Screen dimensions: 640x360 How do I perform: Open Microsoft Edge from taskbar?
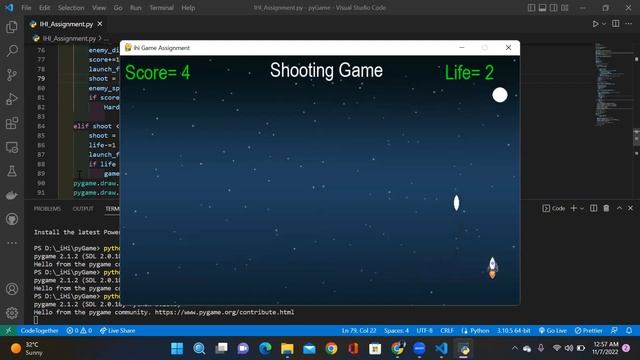click(265, 349)
